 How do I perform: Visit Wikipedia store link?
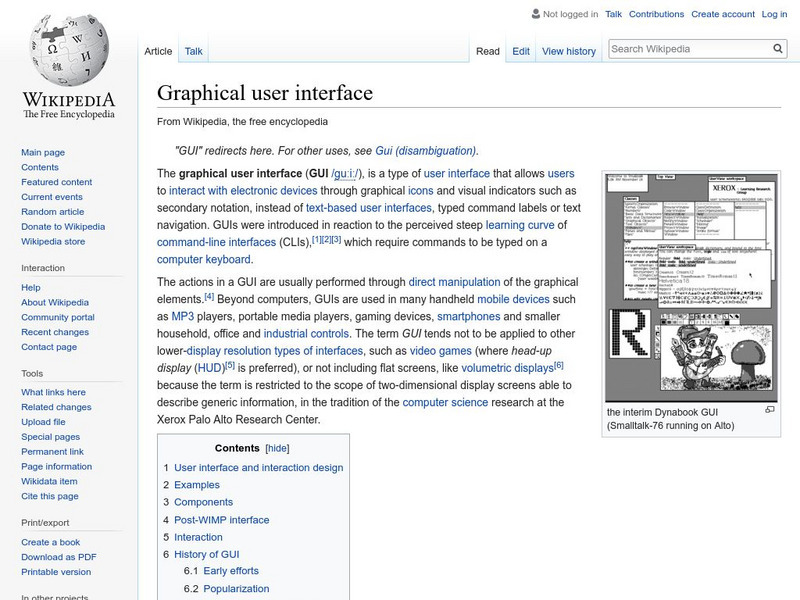[53, 241]
